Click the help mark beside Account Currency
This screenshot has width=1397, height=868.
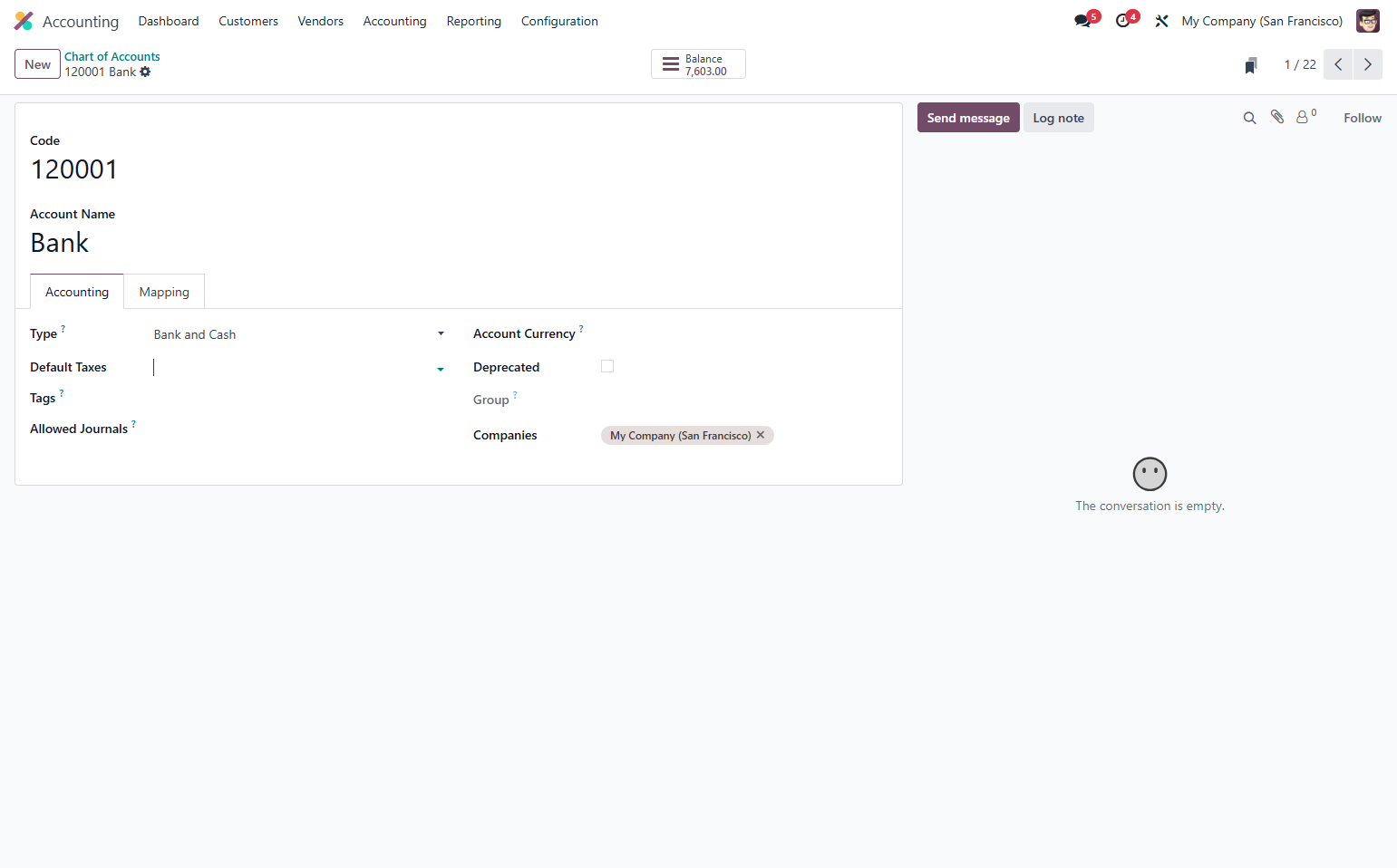coord(581,328)
